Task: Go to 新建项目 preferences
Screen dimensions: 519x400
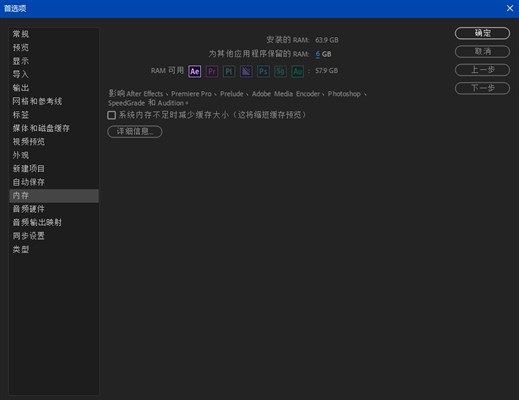Action: [x=54, y=169]
